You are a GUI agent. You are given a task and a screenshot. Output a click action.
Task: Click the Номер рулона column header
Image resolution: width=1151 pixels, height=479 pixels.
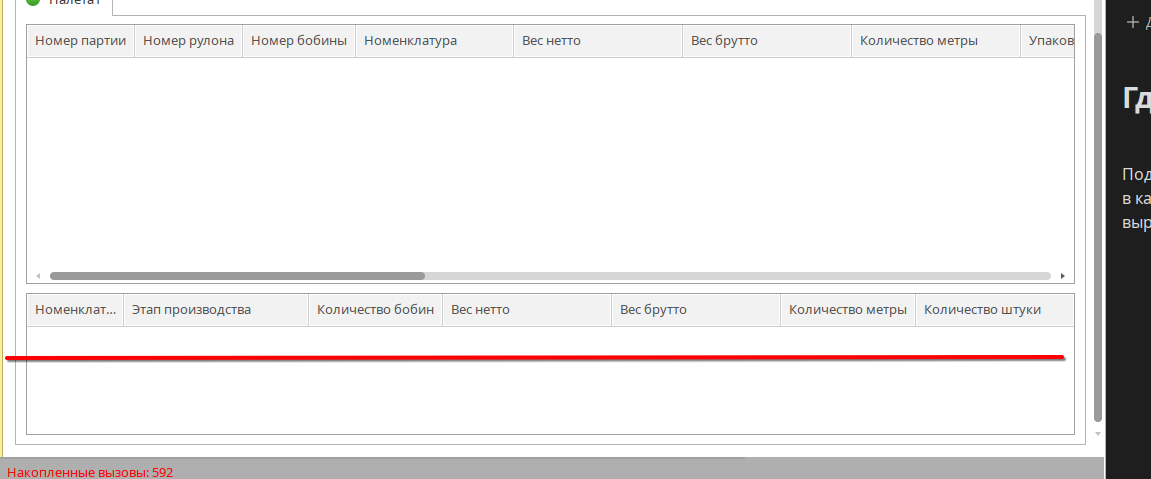point(189,41)
